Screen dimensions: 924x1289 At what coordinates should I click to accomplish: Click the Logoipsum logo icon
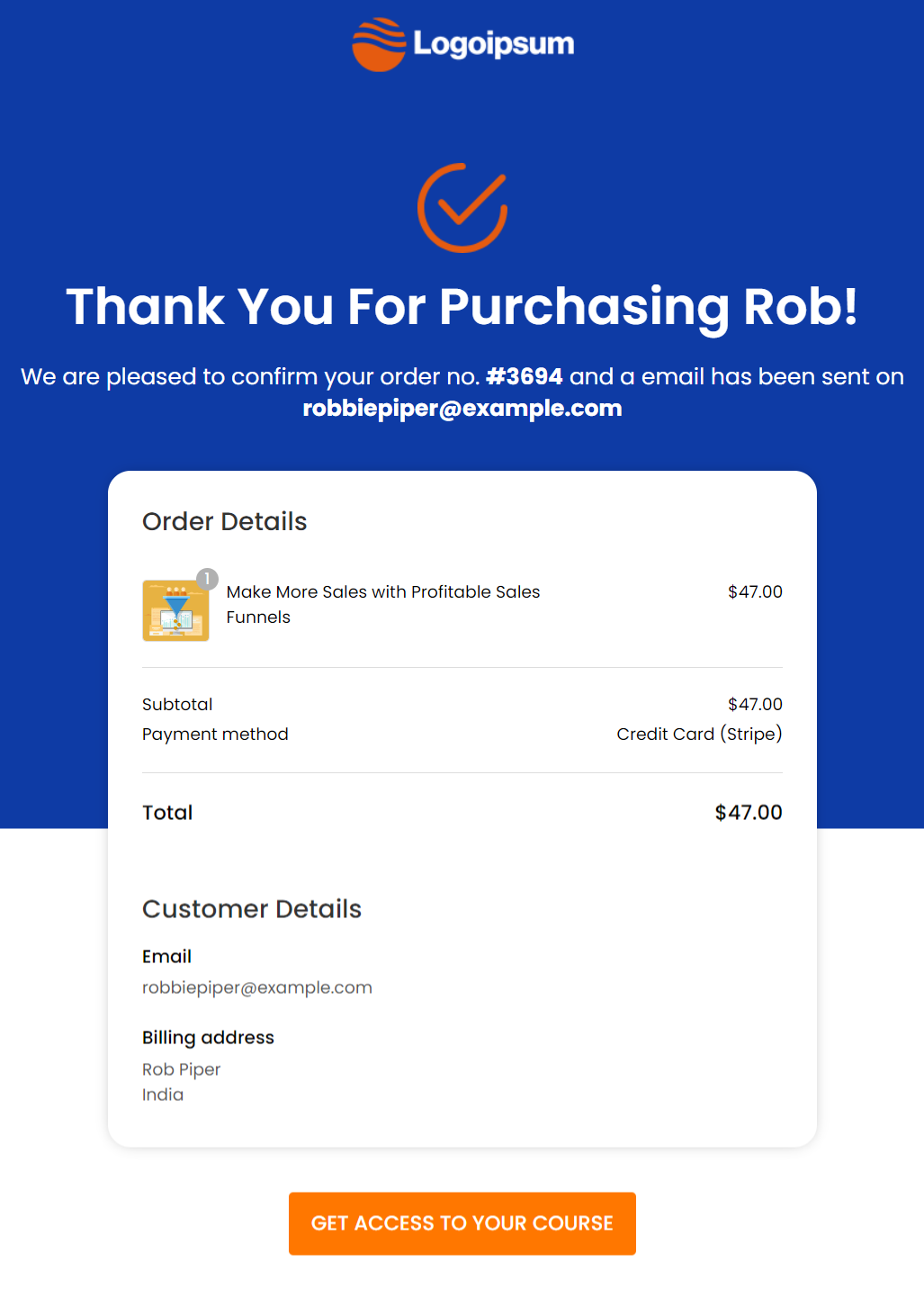coord(379,44)
